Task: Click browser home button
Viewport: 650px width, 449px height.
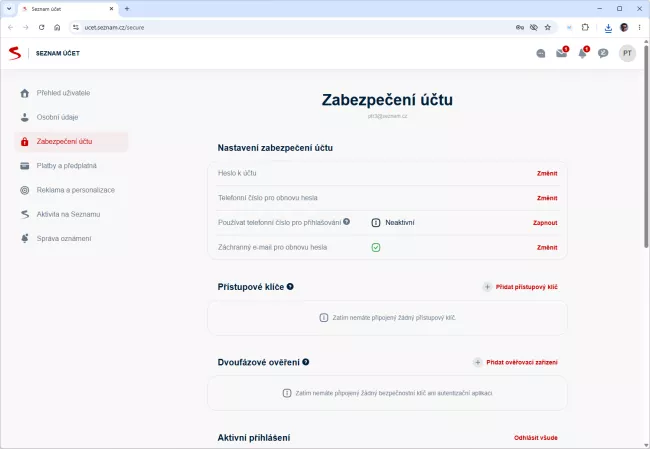Action: [57, 27]
